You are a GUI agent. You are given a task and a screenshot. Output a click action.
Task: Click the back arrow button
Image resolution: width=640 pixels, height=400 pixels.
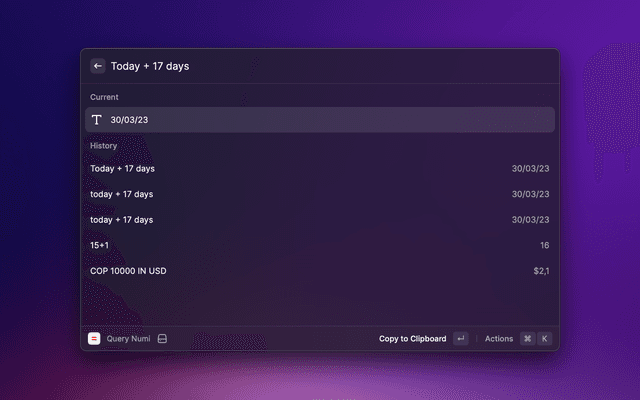coord(98,66)
